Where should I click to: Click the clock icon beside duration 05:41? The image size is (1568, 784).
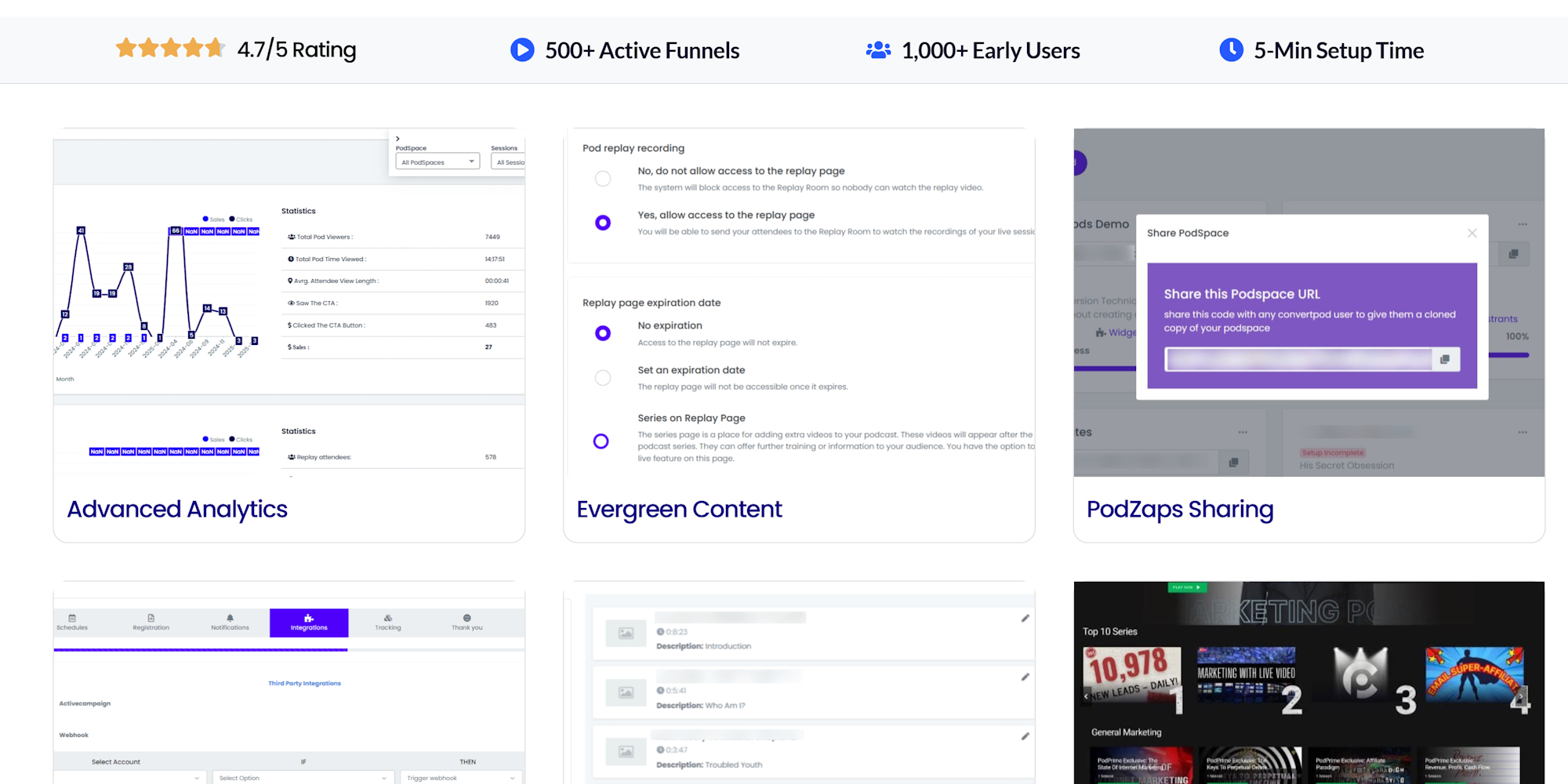tap(660, 691)
